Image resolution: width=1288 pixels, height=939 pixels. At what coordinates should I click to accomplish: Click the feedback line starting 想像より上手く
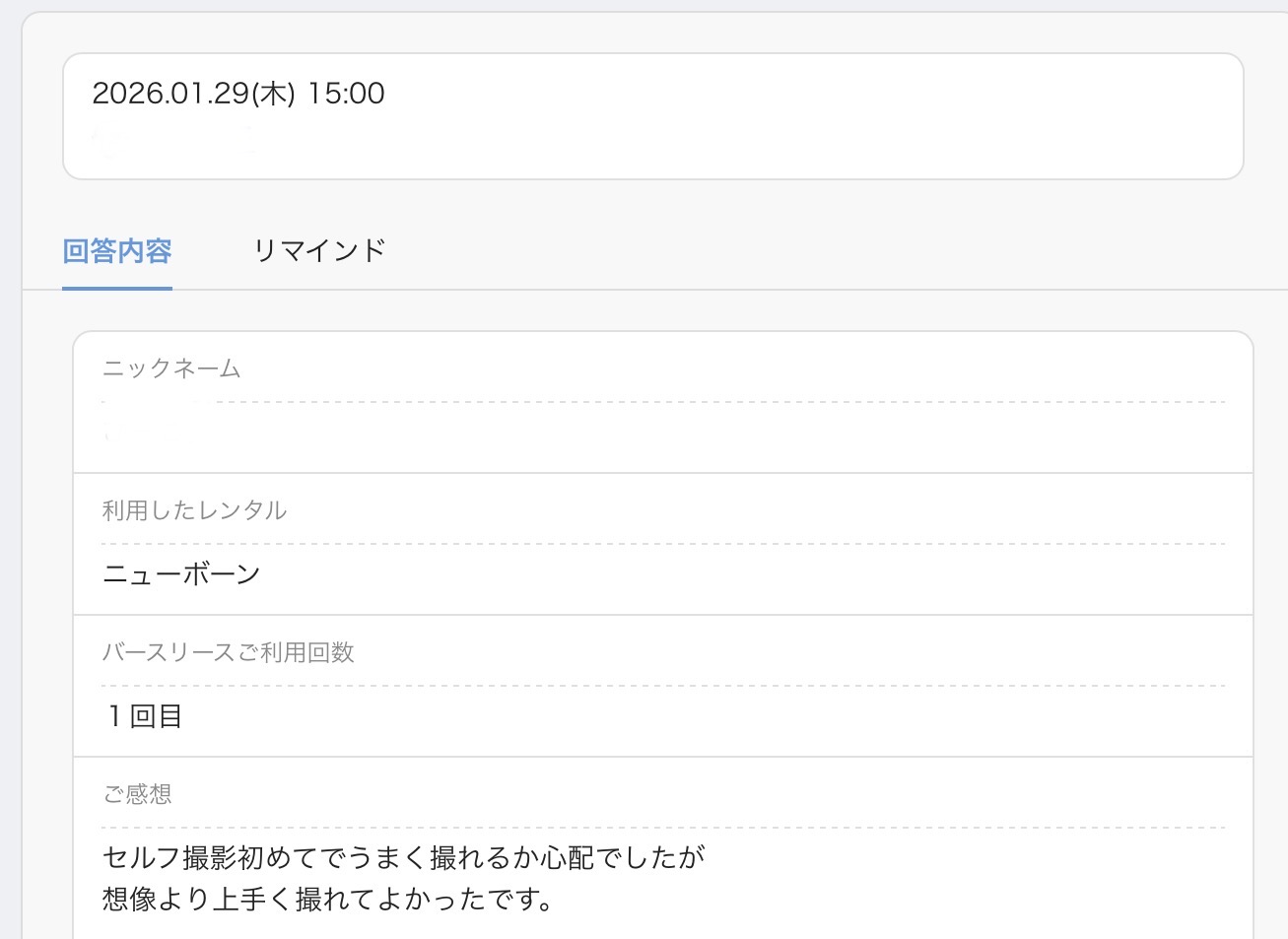327,899
